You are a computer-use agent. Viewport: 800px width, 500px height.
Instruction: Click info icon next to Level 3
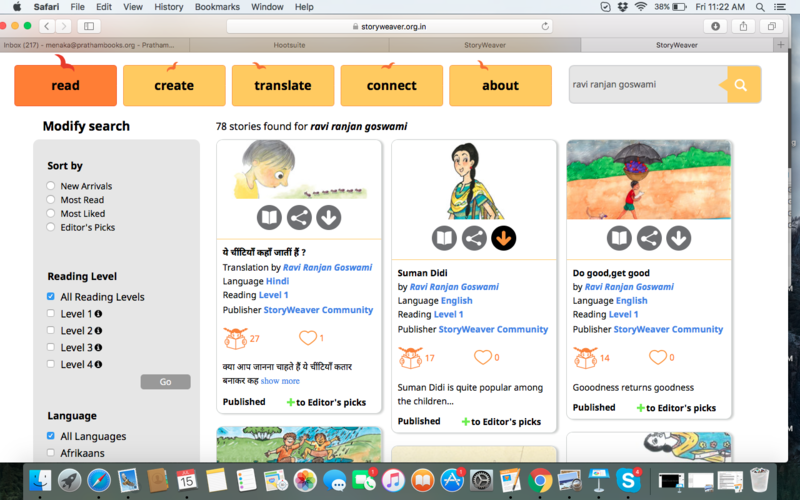click(x=98, y=347)
